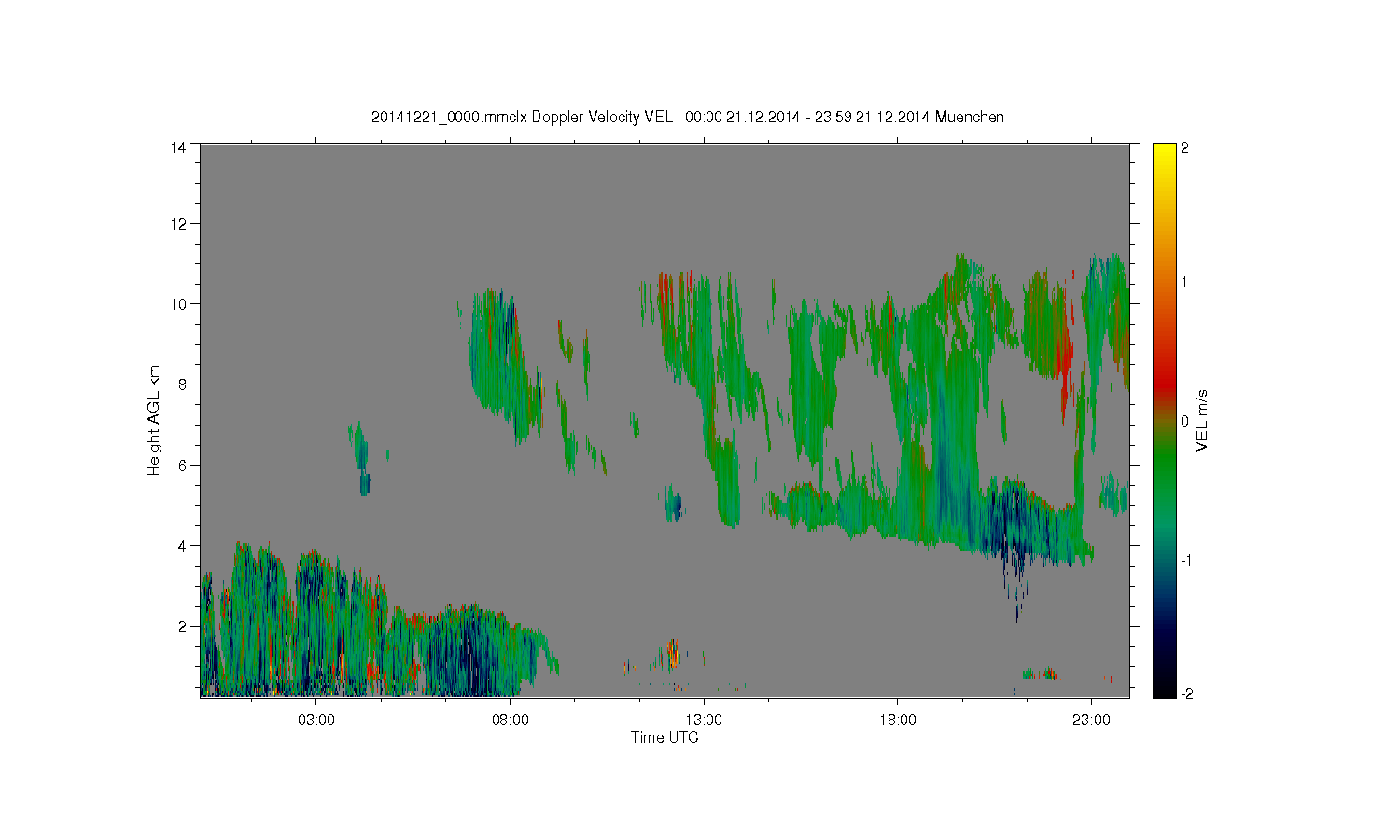The width and height of the screenshot is (1400, 840).
Task: Click the colorbar value 2 at the top
Action: click(1184, 147)
